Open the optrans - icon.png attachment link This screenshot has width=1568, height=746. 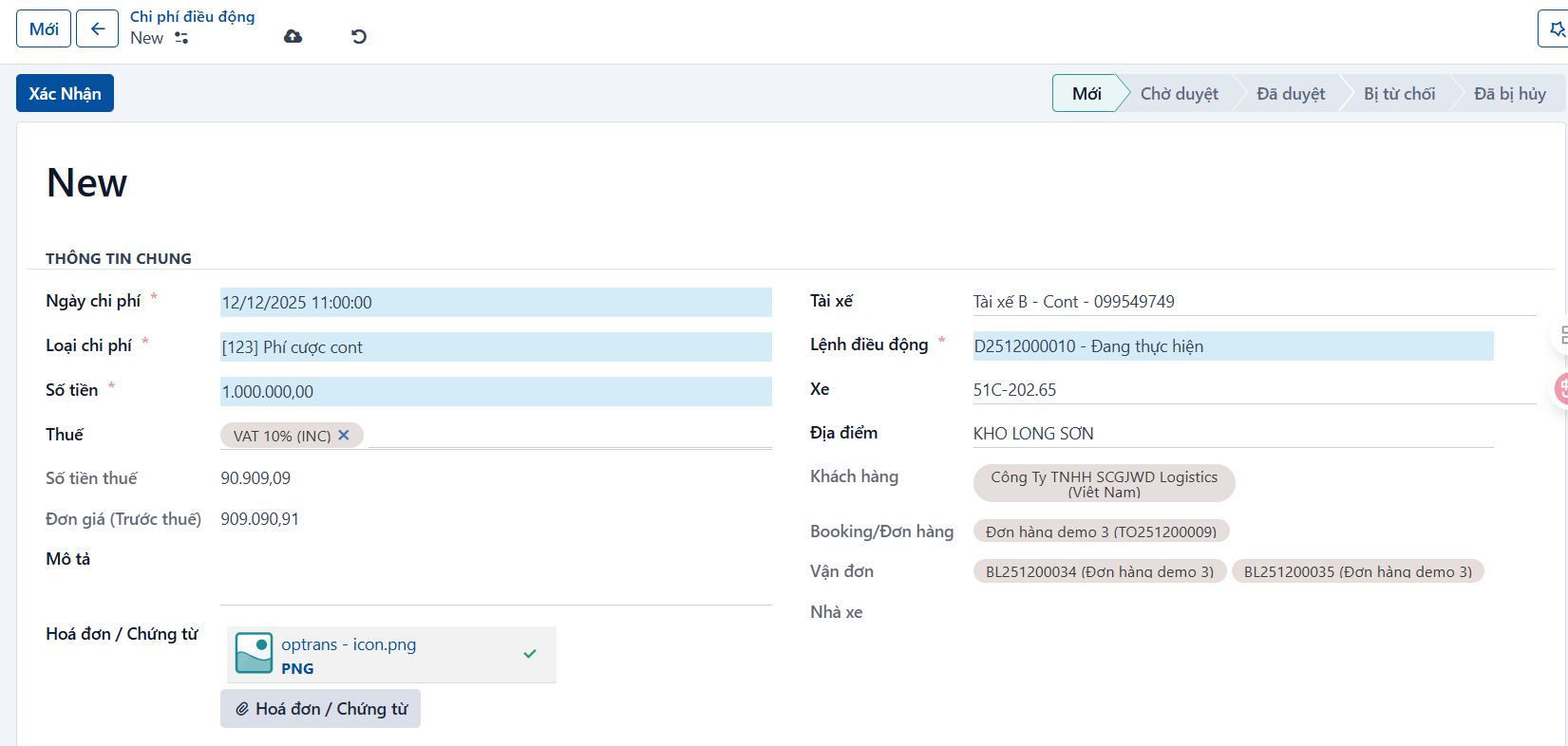coord(349,644)
